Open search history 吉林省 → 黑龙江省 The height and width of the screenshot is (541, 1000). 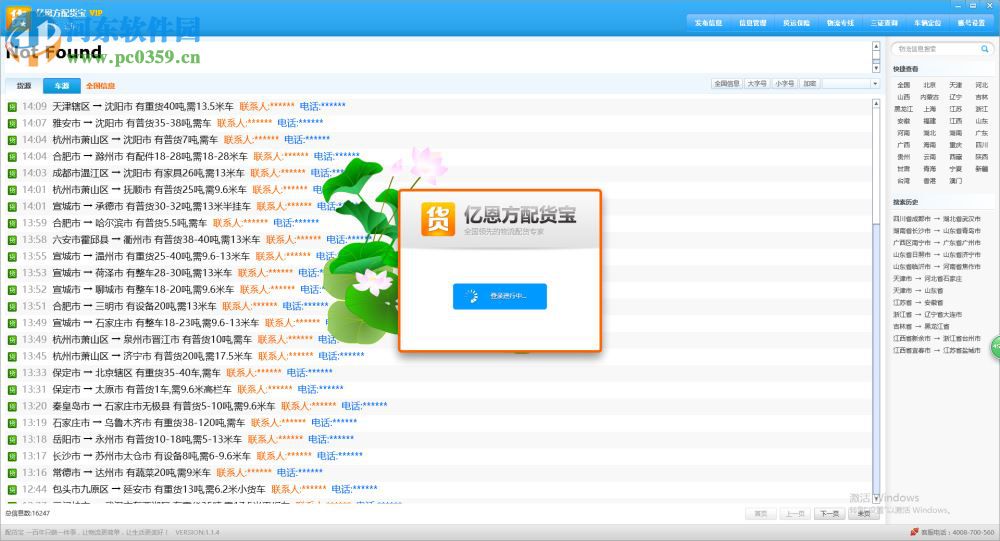pyautogui.click(x=921, y=326)
